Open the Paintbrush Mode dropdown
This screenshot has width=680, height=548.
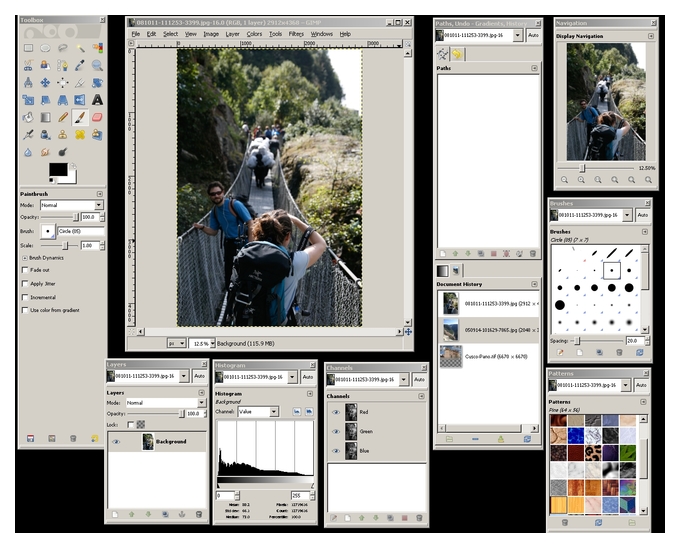pyautogui.click(x=72, y=205)
